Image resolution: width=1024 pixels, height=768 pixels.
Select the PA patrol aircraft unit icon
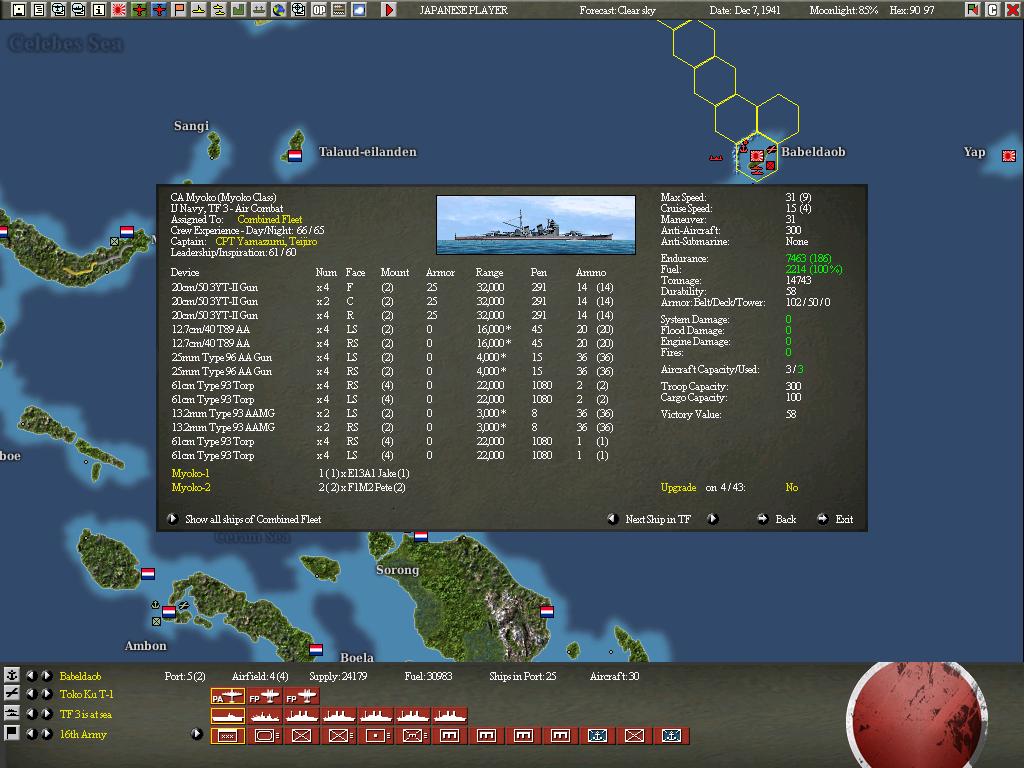[227, 697]
